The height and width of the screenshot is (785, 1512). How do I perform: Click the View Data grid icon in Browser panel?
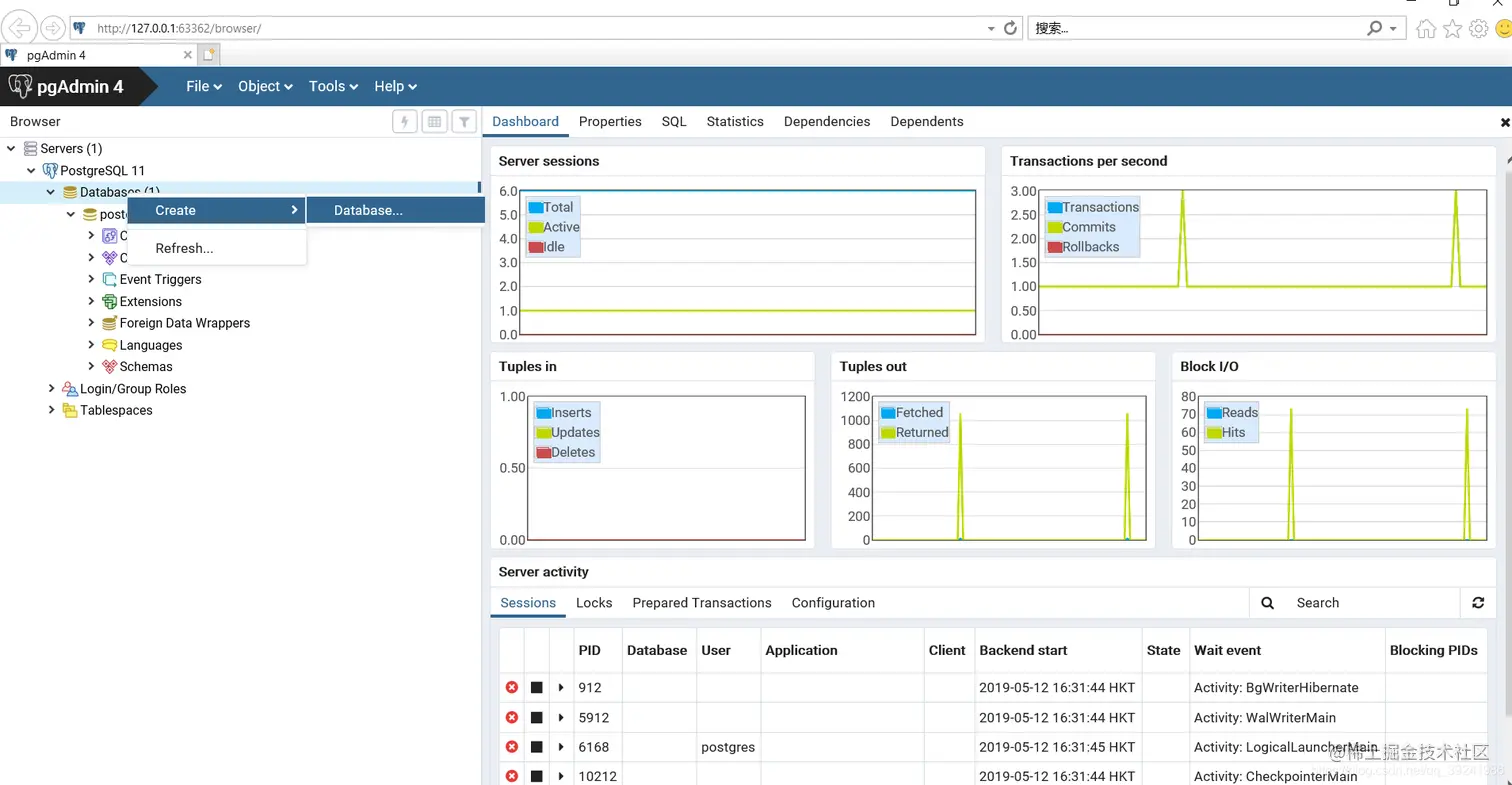pyautogui.click(x=434, y=122)
